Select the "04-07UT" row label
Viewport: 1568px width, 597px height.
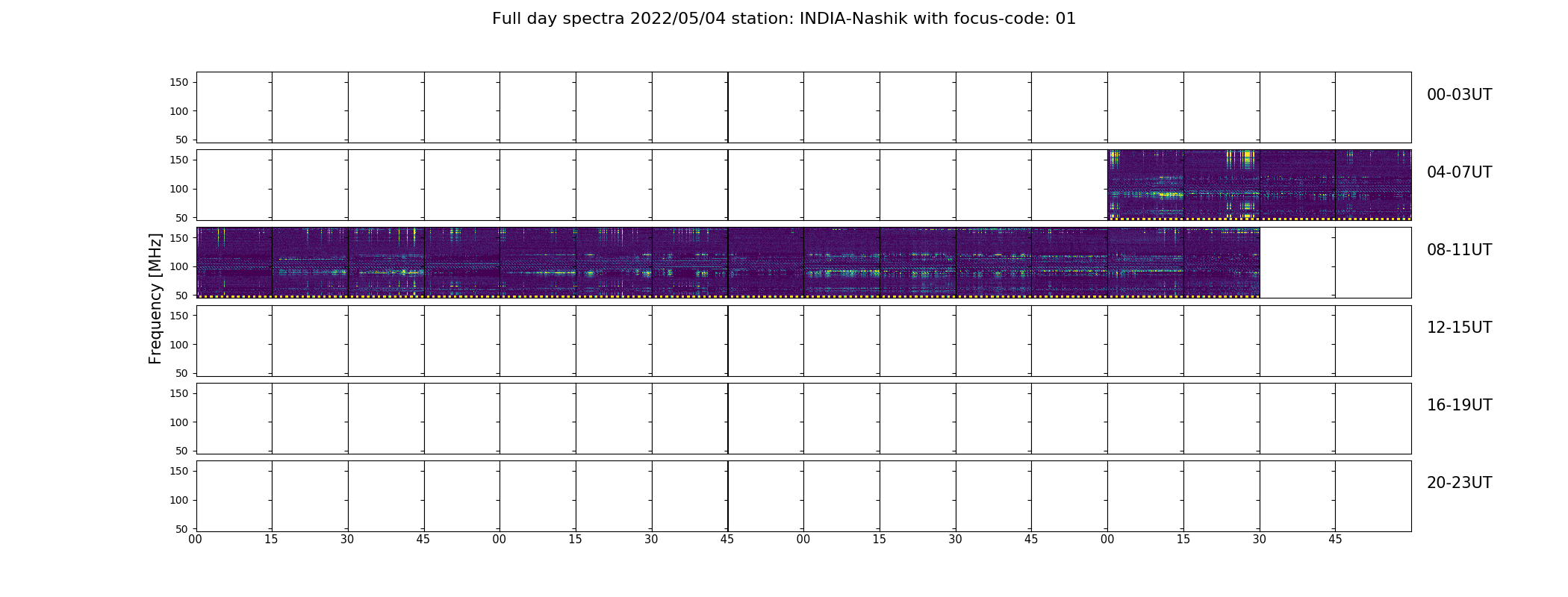(x=1459, y=172)
